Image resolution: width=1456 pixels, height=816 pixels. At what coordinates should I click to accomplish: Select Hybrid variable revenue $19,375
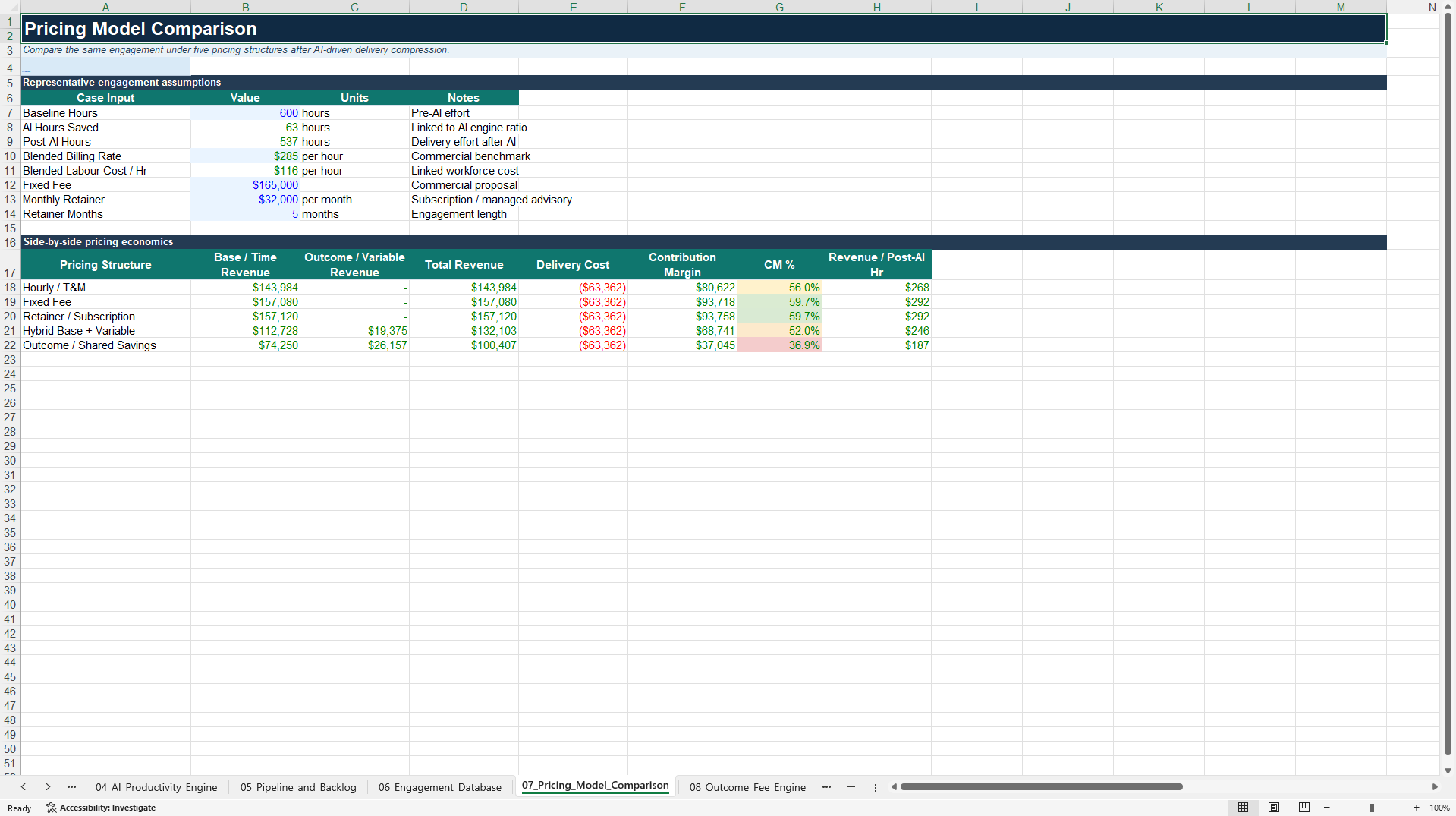pos(354,331)
